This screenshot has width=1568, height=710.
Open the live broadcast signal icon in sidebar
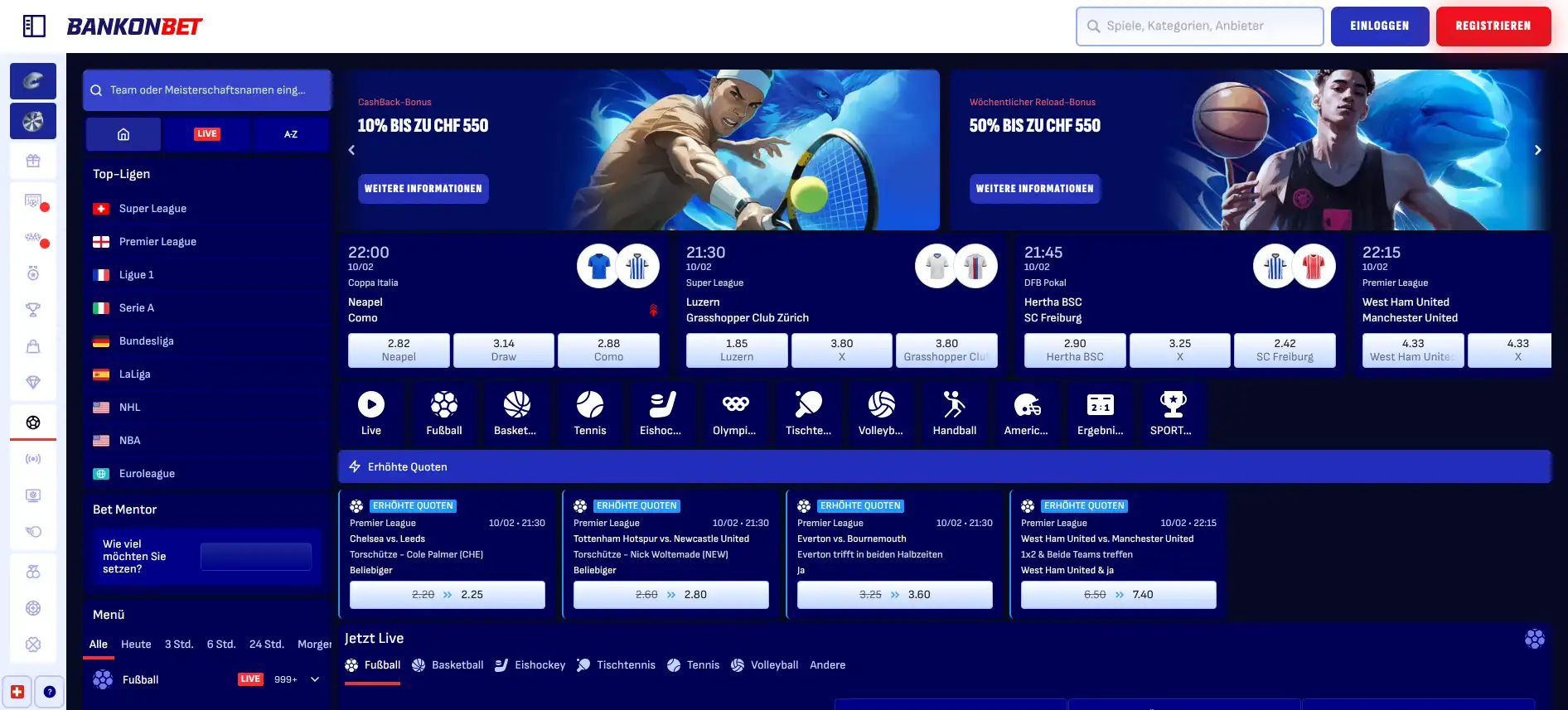click(33, 459)
